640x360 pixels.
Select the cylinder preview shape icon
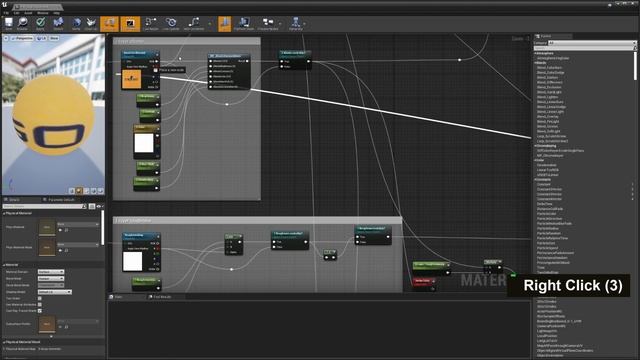[72, 191]
